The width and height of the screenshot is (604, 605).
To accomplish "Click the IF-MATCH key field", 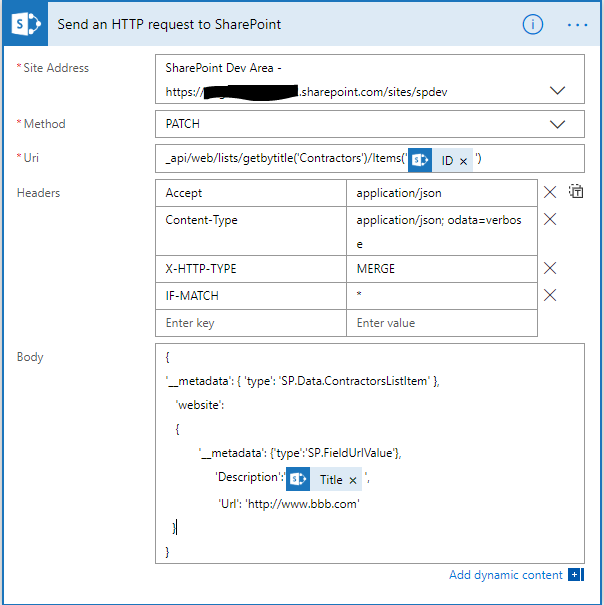I will click(251, 296).
